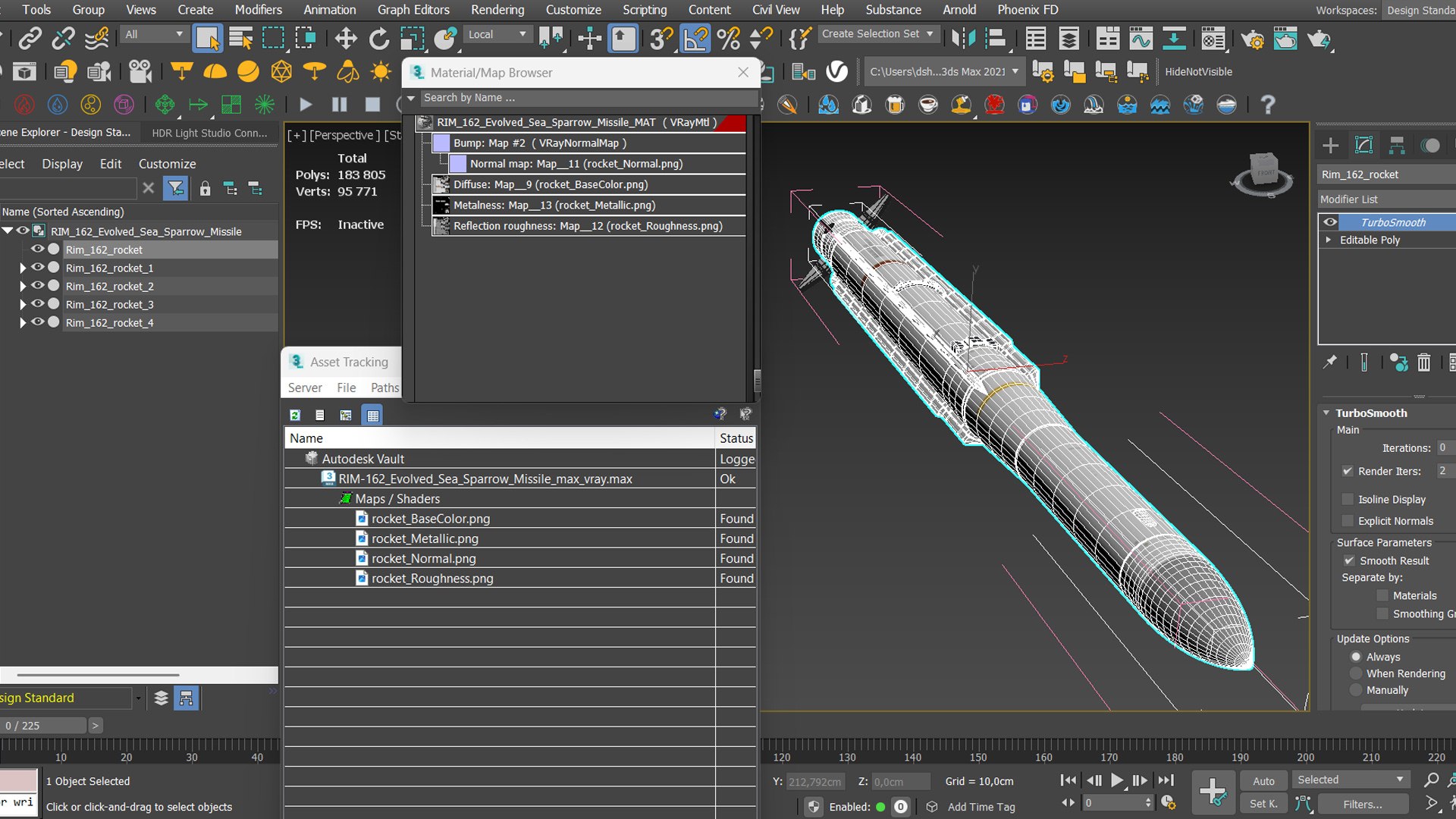
Task: Open Create Selection Set dropdown
Action: tap(878, 34)
